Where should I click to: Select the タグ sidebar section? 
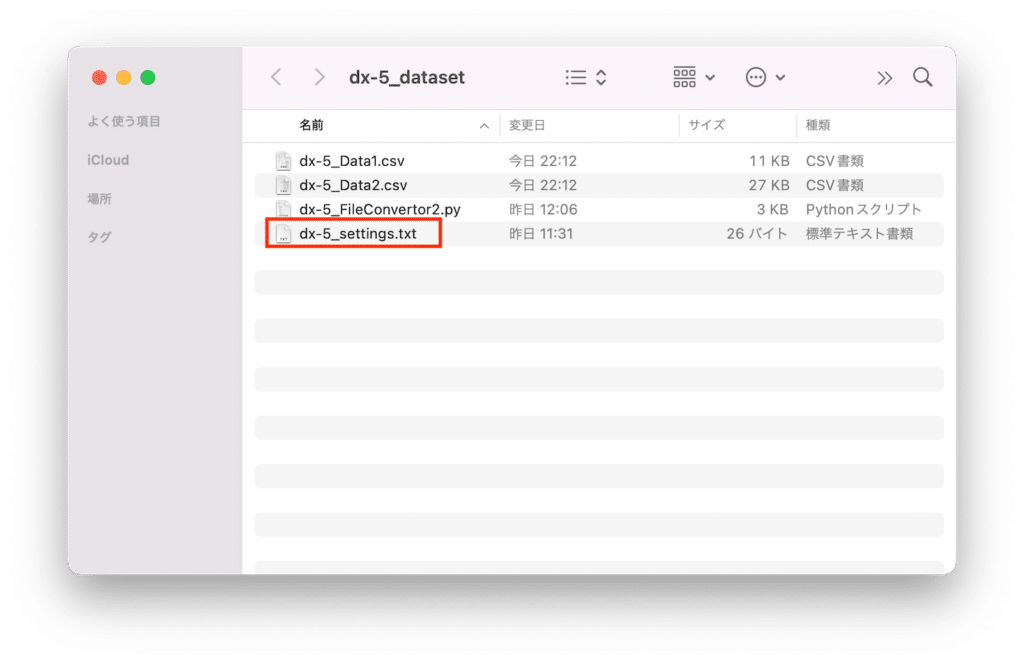(99, 237)
